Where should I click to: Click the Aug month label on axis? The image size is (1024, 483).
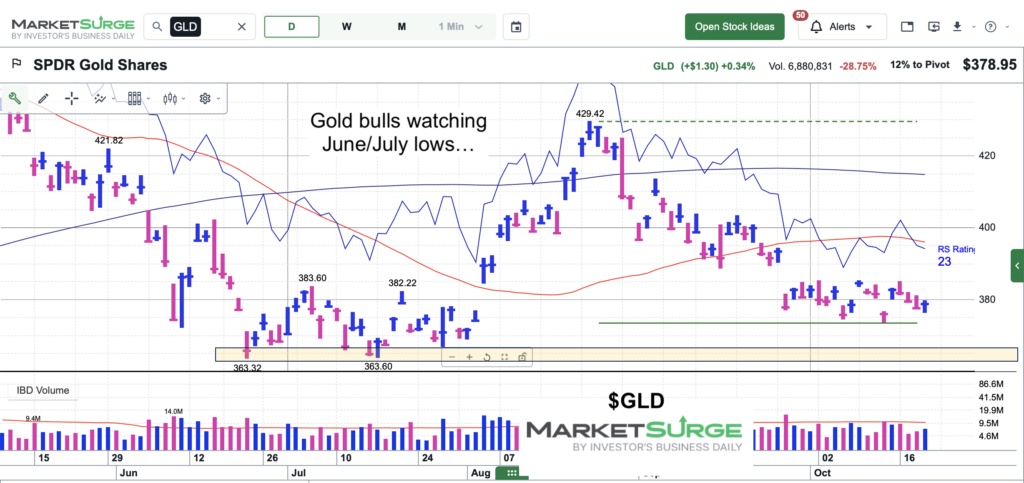(479, 471)
